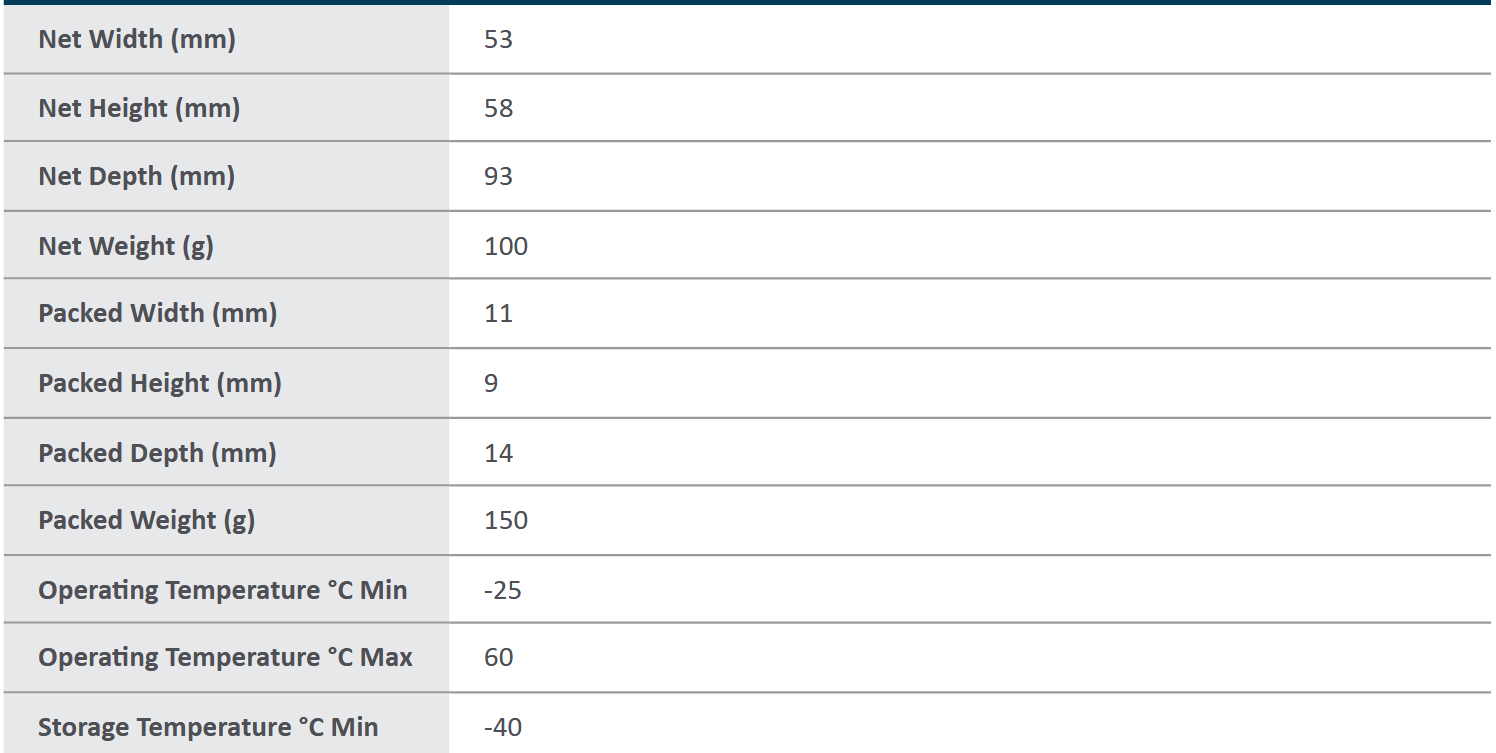This screenshot has height=753, width=1496.
Task: Click the Packed Depth (mm) label
Action: point(157,453)
